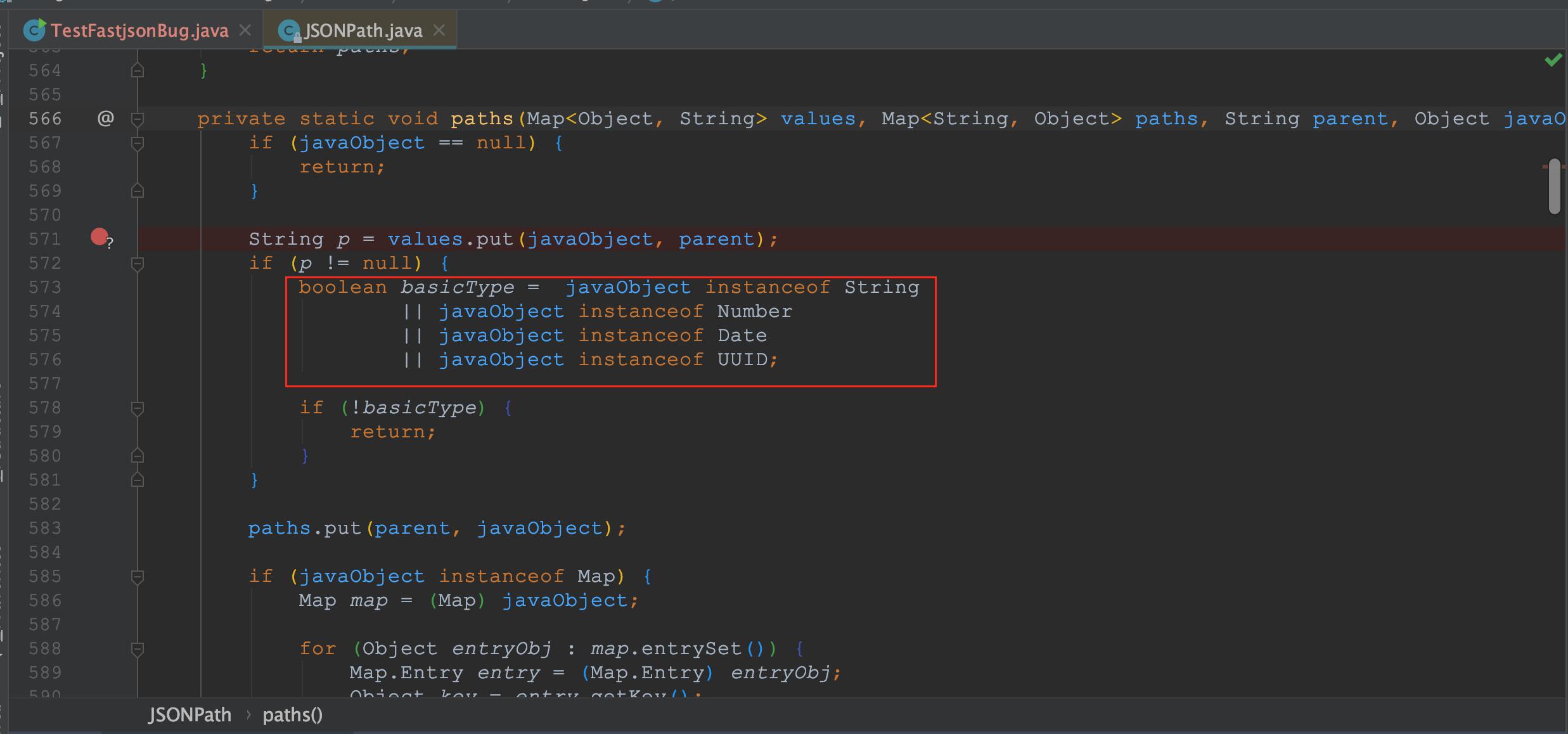Switch to the TestFastjsonBug.java tab
1568x734 pixels.
[139, 30]
